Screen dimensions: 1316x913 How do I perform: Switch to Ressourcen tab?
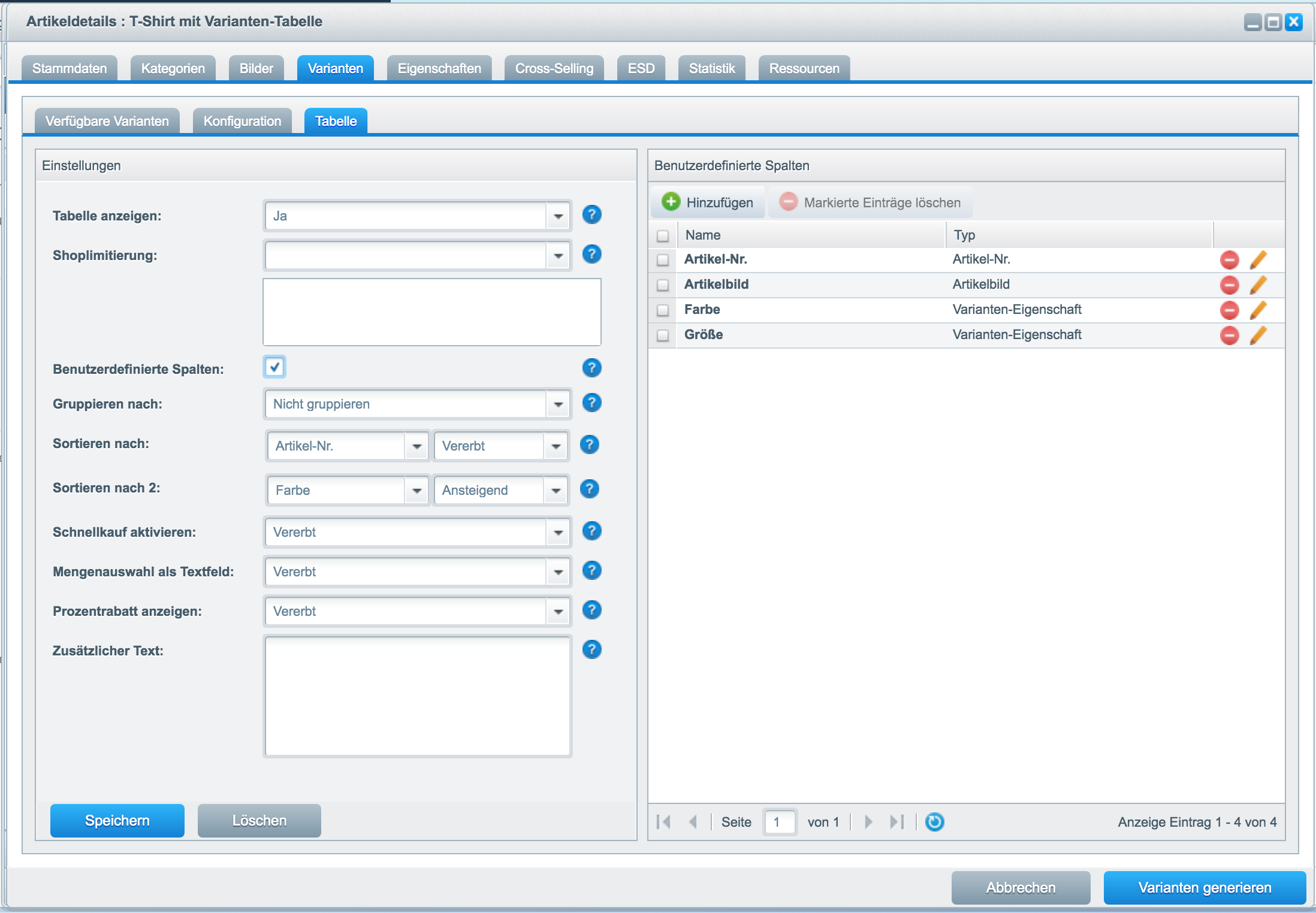804,68
